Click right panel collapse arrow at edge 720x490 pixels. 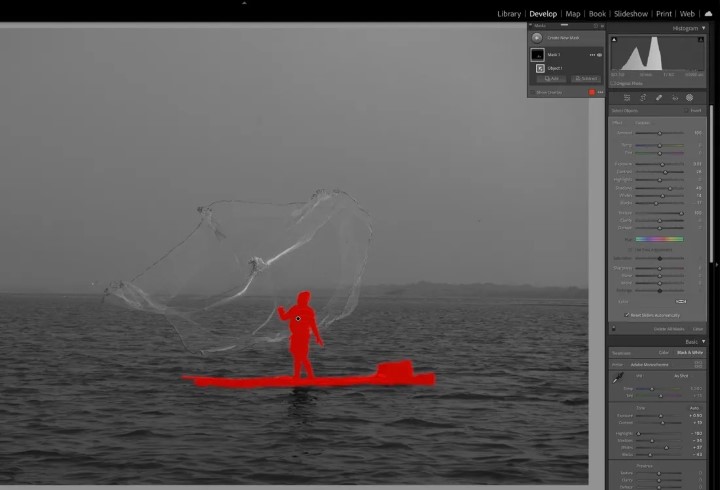point(717,265)
